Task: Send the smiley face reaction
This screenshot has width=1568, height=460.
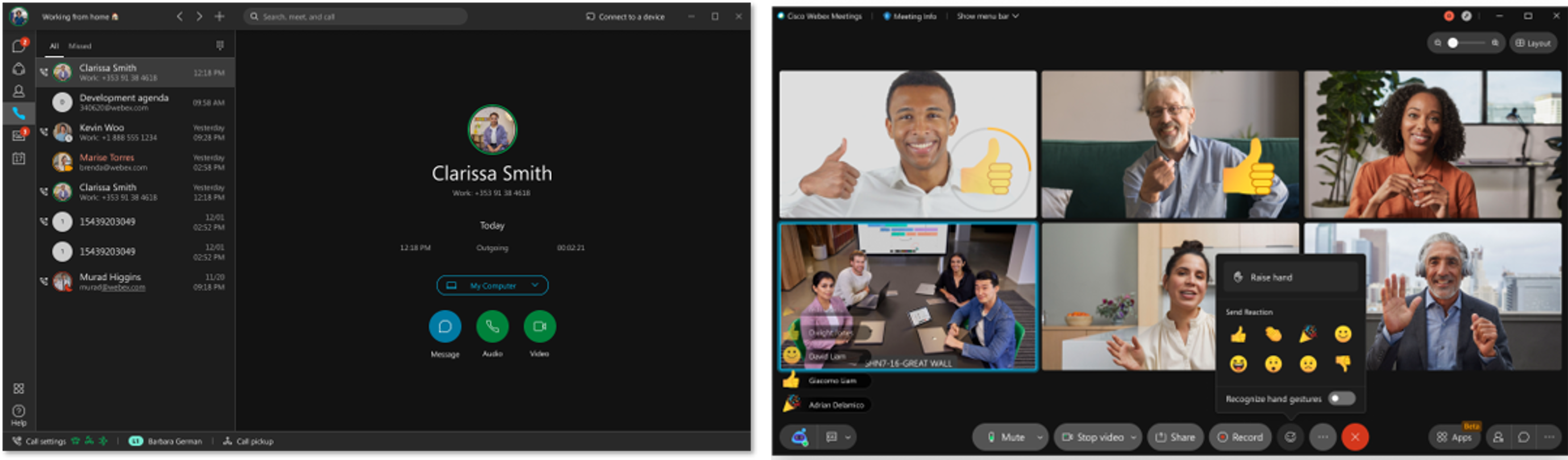Action: (x=1343, y=334)
